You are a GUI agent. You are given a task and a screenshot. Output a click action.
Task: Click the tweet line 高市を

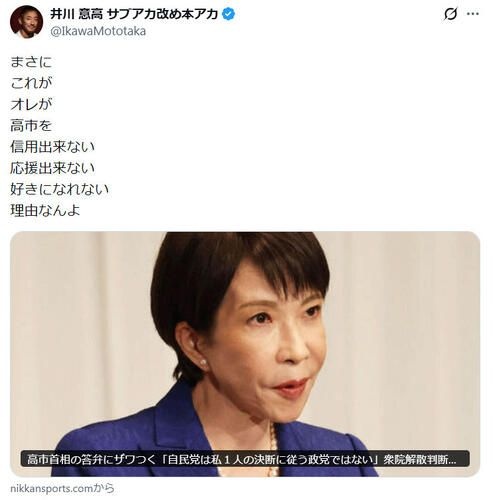[31, 126]
